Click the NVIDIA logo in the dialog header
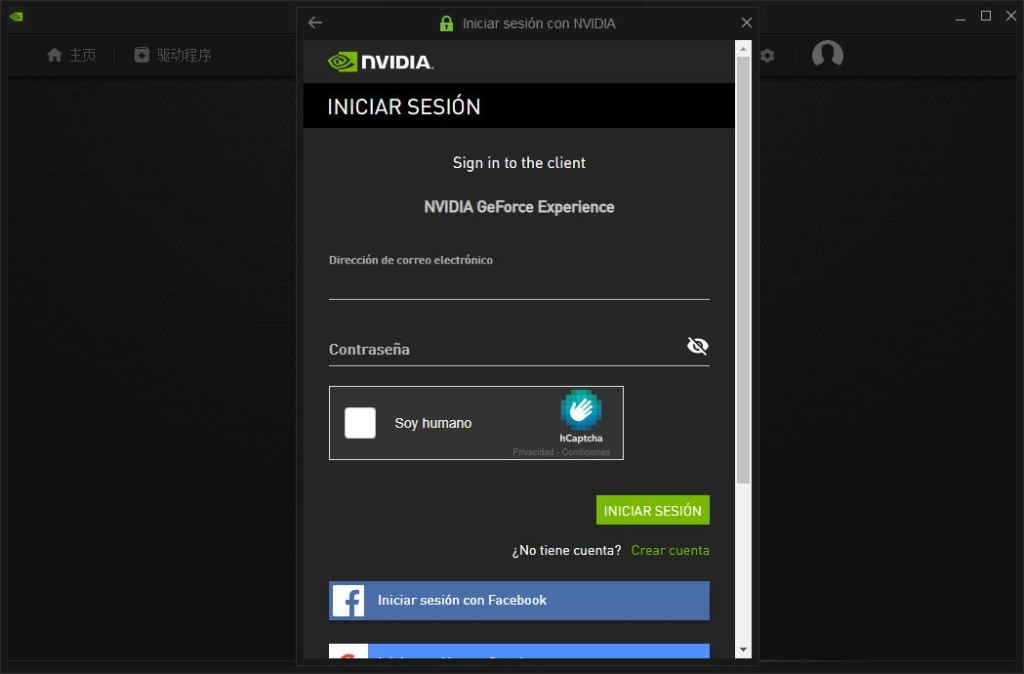 [380, 62]
